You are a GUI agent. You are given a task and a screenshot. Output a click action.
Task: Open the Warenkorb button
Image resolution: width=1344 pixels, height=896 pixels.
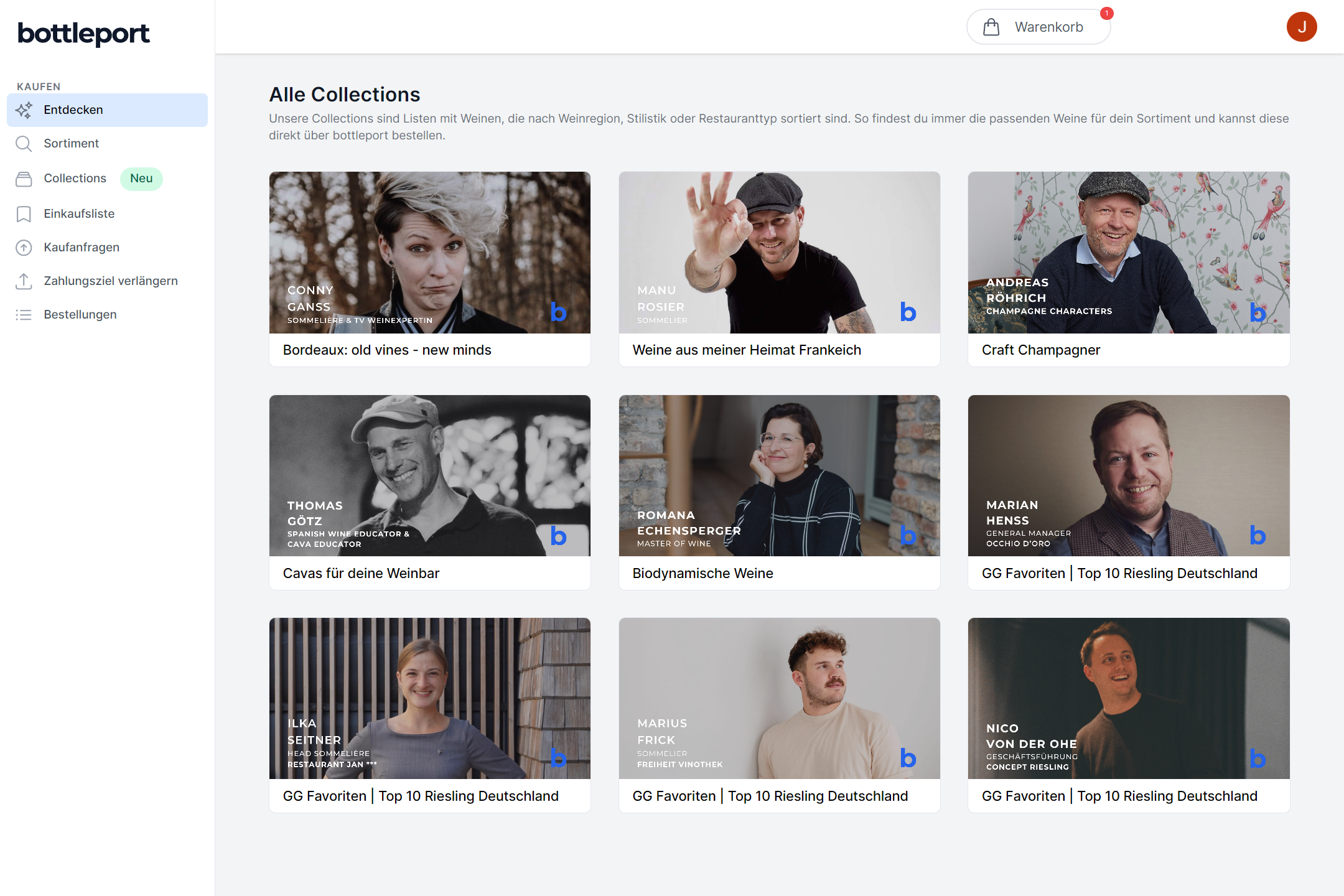point(1038,27)
